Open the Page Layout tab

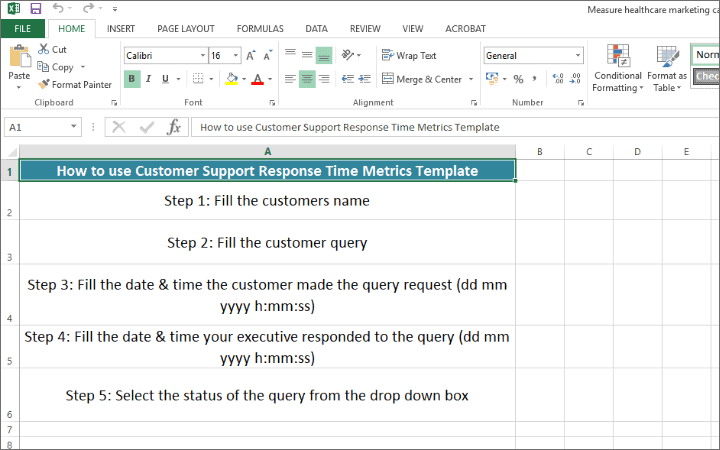click(x=185, y=29)
